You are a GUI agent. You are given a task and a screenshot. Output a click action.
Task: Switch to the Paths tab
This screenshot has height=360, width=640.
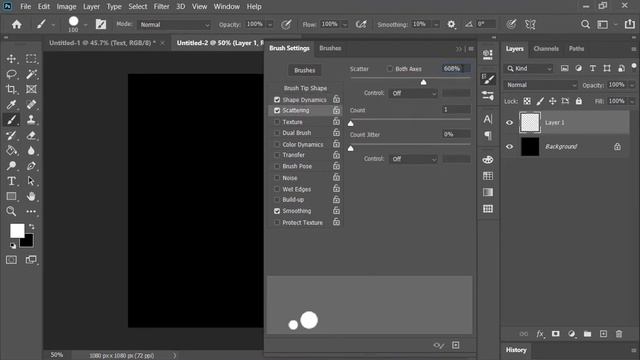pos(576,49)
